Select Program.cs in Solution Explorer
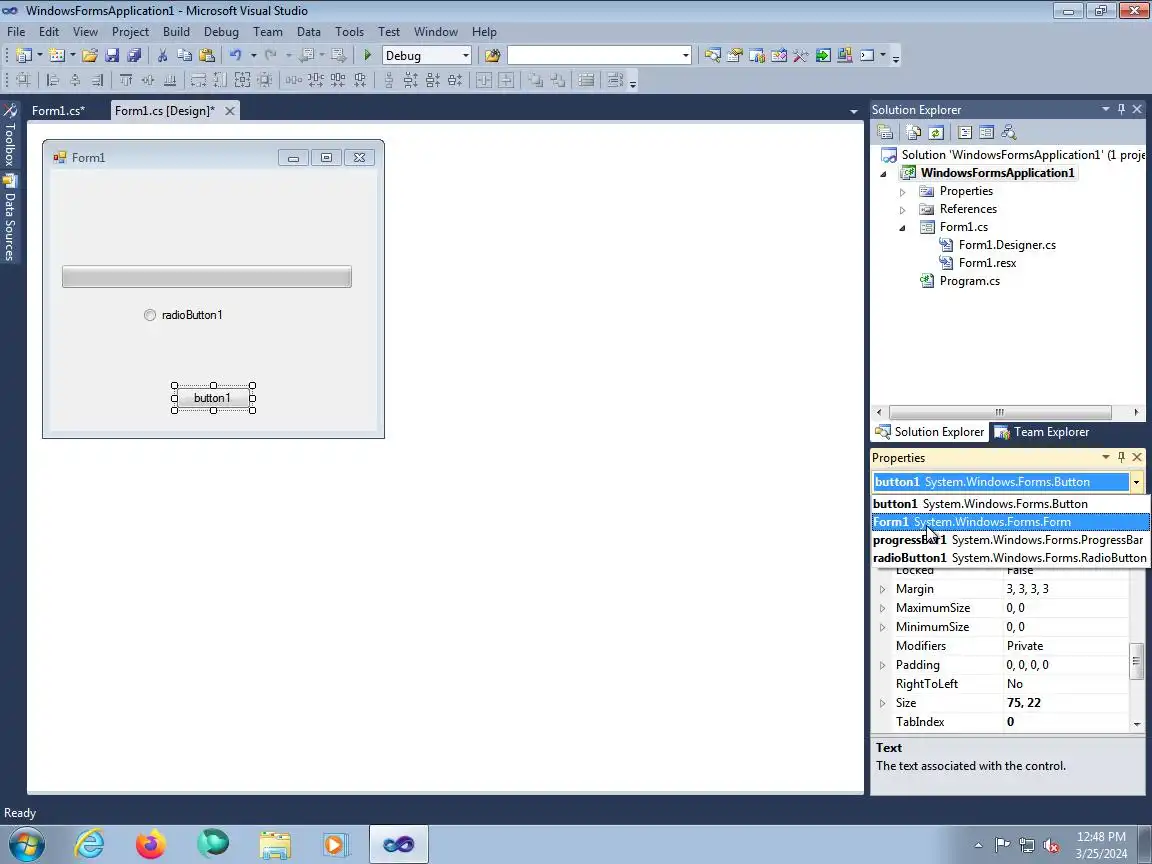 (x=969, y=281)
